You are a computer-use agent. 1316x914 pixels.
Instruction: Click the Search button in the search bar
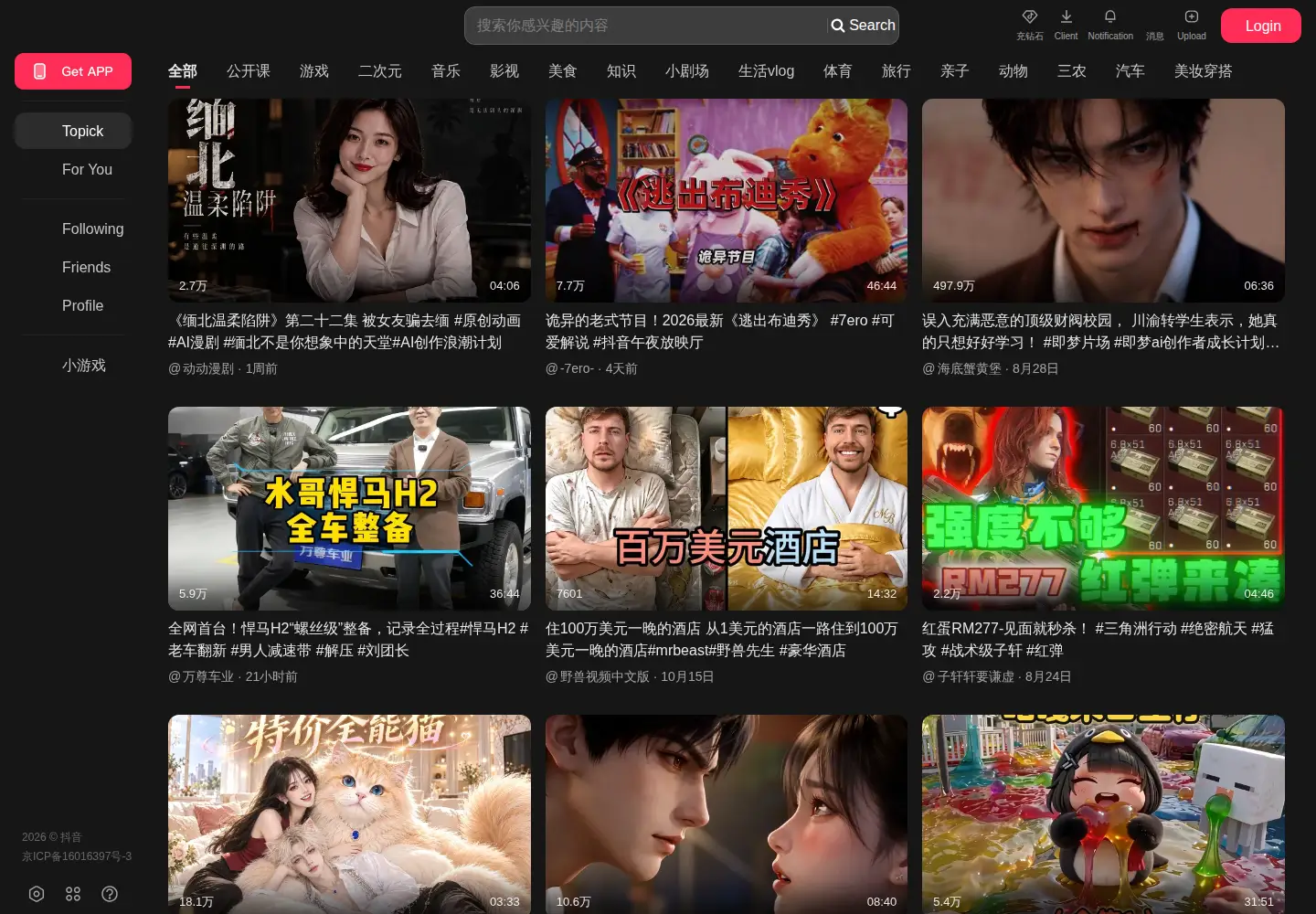tap(863, 26)
